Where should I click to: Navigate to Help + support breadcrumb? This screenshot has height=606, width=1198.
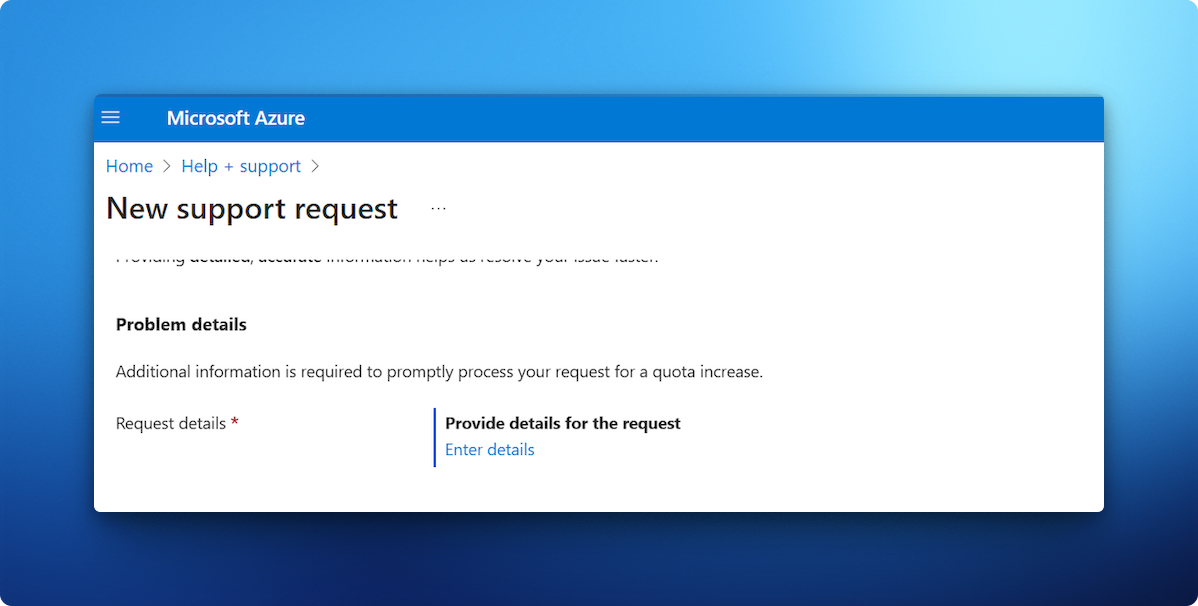[241, 166]
